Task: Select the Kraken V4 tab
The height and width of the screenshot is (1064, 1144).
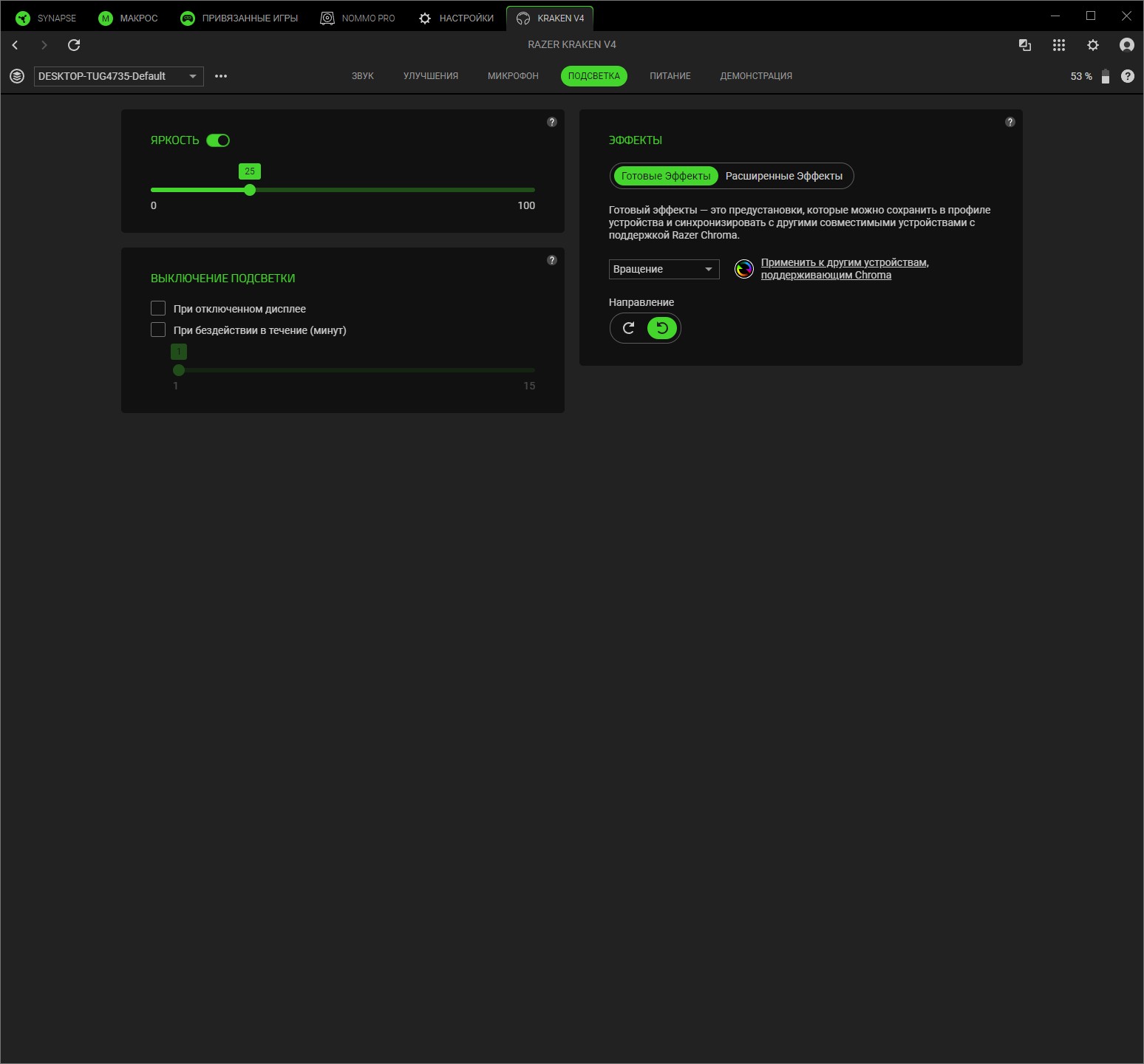Action: point(550,18)
